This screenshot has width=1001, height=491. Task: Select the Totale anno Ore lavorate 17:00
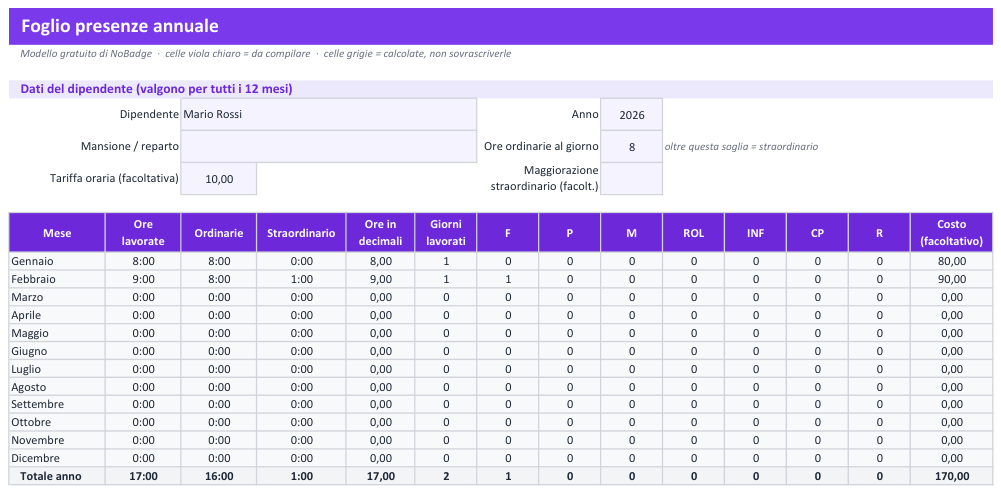point(143,476)
